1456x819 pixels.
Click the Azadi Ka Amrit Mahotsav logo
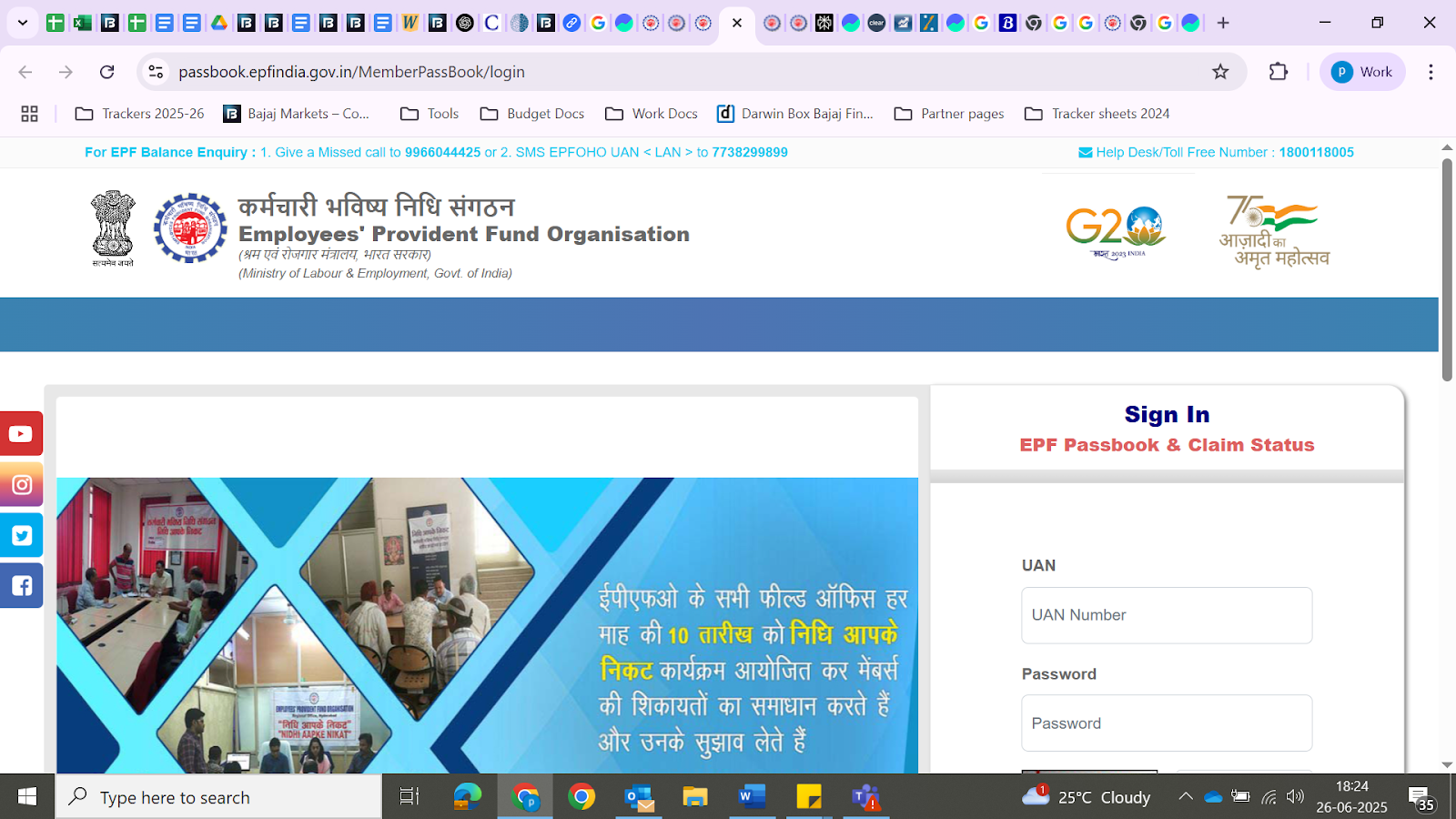tap(1274, 231)
